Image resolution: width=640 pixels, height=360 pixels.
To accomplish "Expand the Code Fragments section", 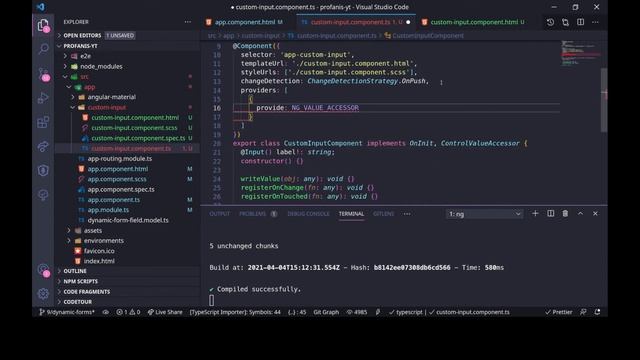I will 127,292.
